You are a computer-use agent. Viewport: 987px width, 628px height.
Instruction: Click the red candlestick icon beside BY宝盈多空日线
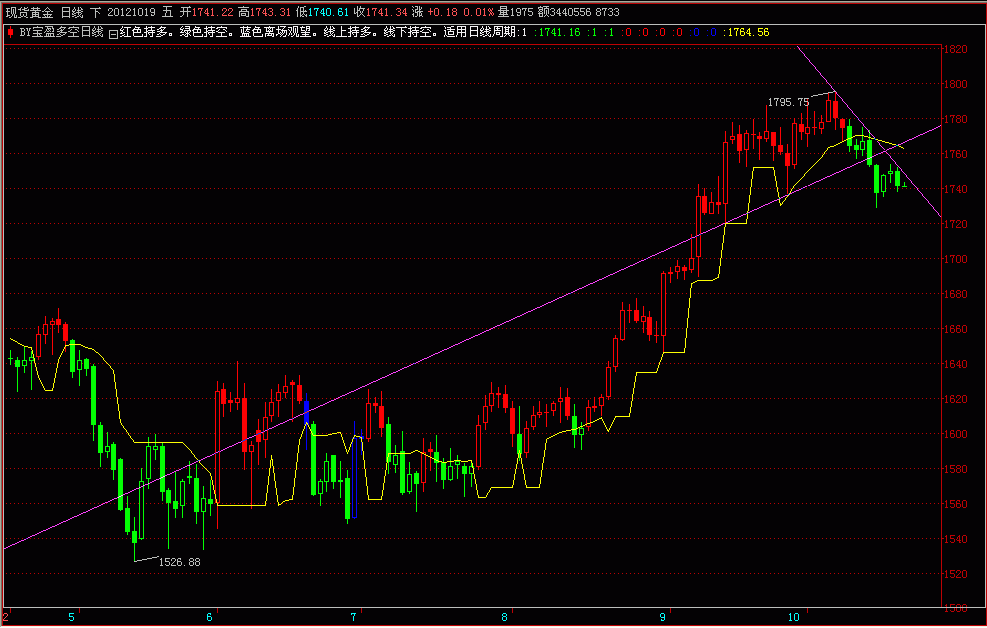pos(10,32)
